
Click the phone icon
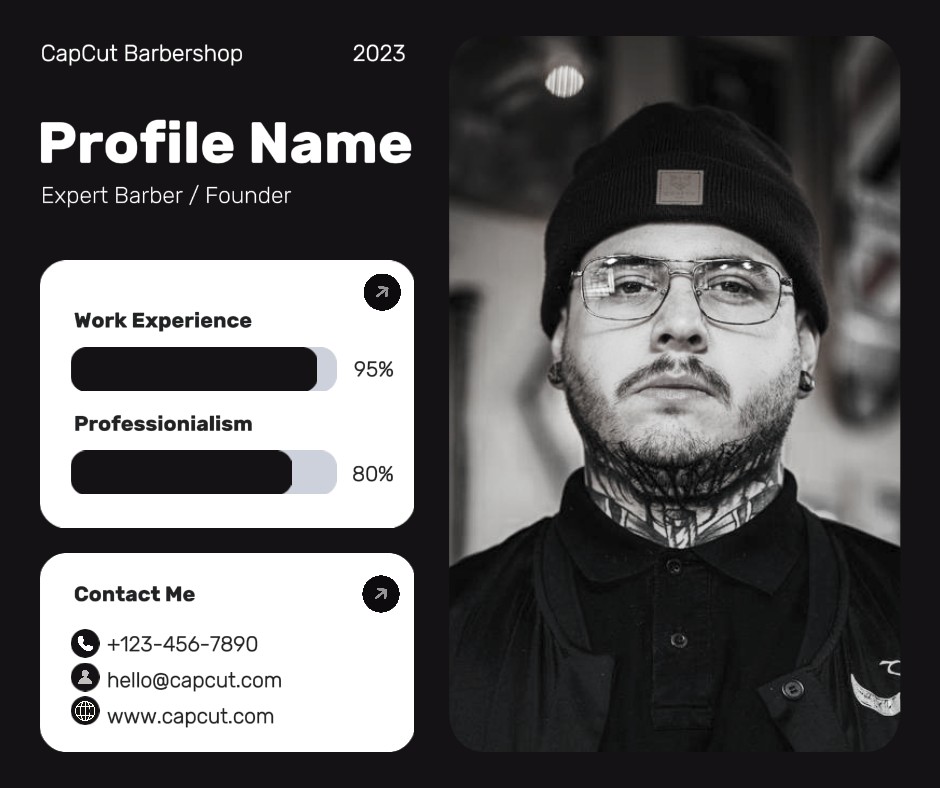click(x=85, y=643)
